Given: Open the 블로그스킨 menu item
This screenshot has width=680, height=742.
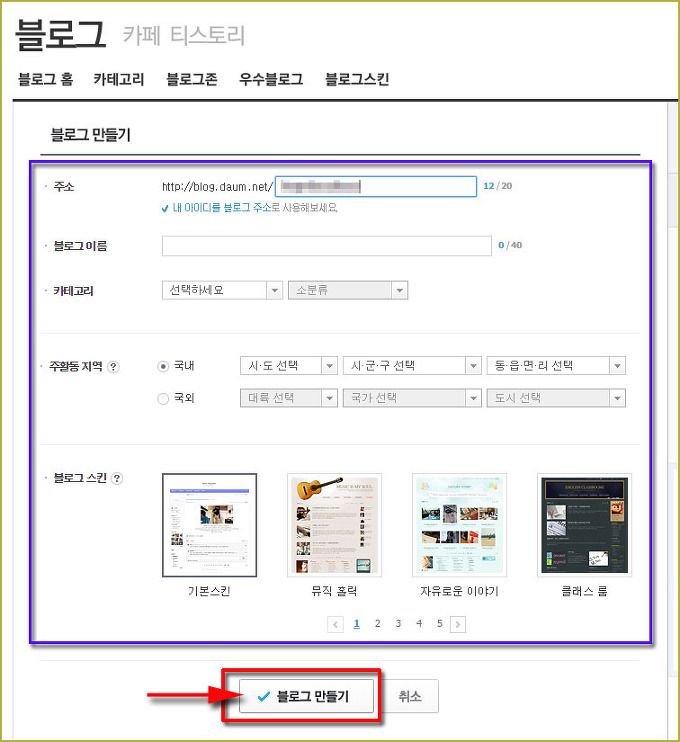Looking at the screenshot, I should (x=357, y=79).
